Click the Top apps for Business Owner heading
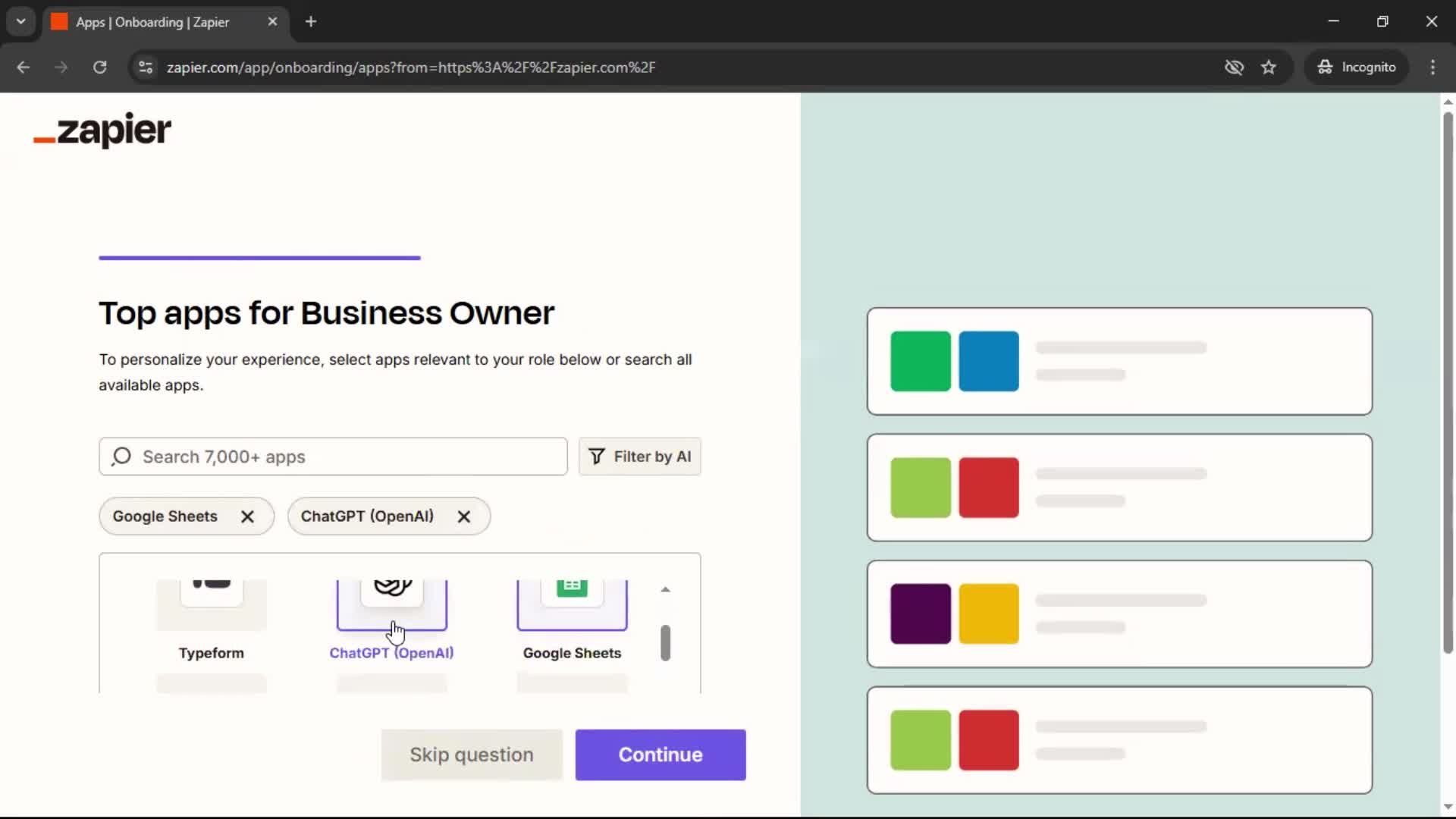Viewport: 1456px width, 819px height. 326,313
